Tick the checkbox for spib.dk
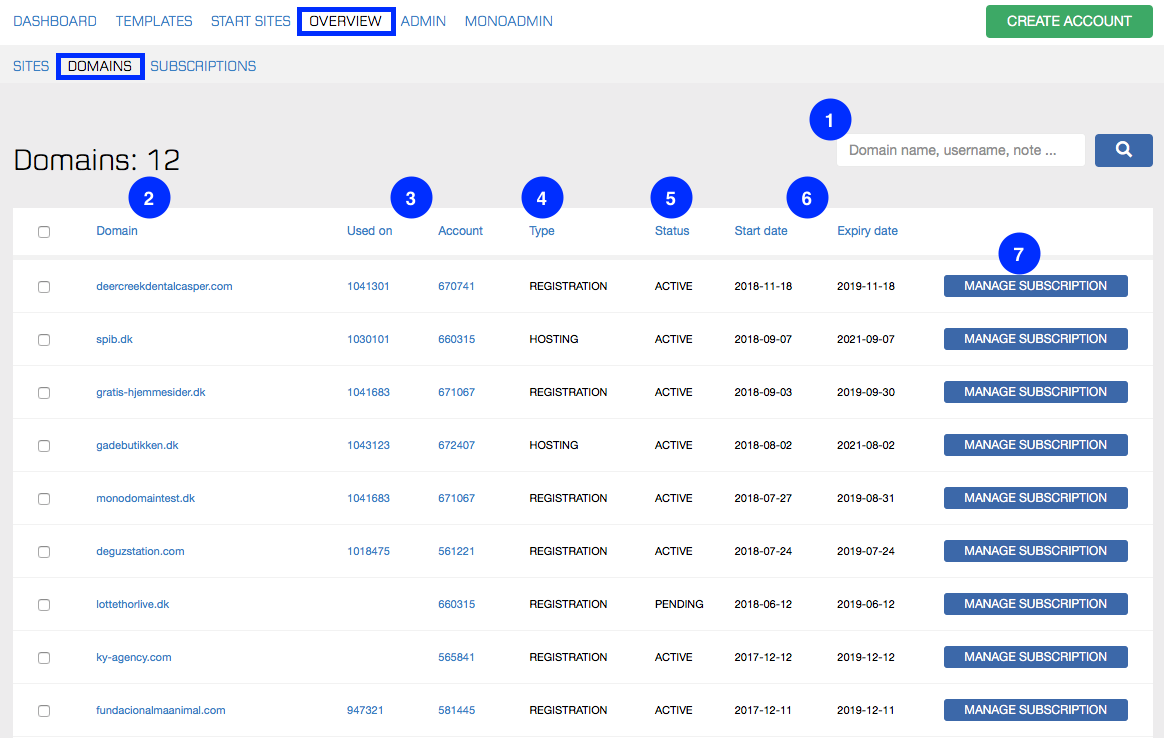The image size is (1164, 738). [x=44, y=339]
